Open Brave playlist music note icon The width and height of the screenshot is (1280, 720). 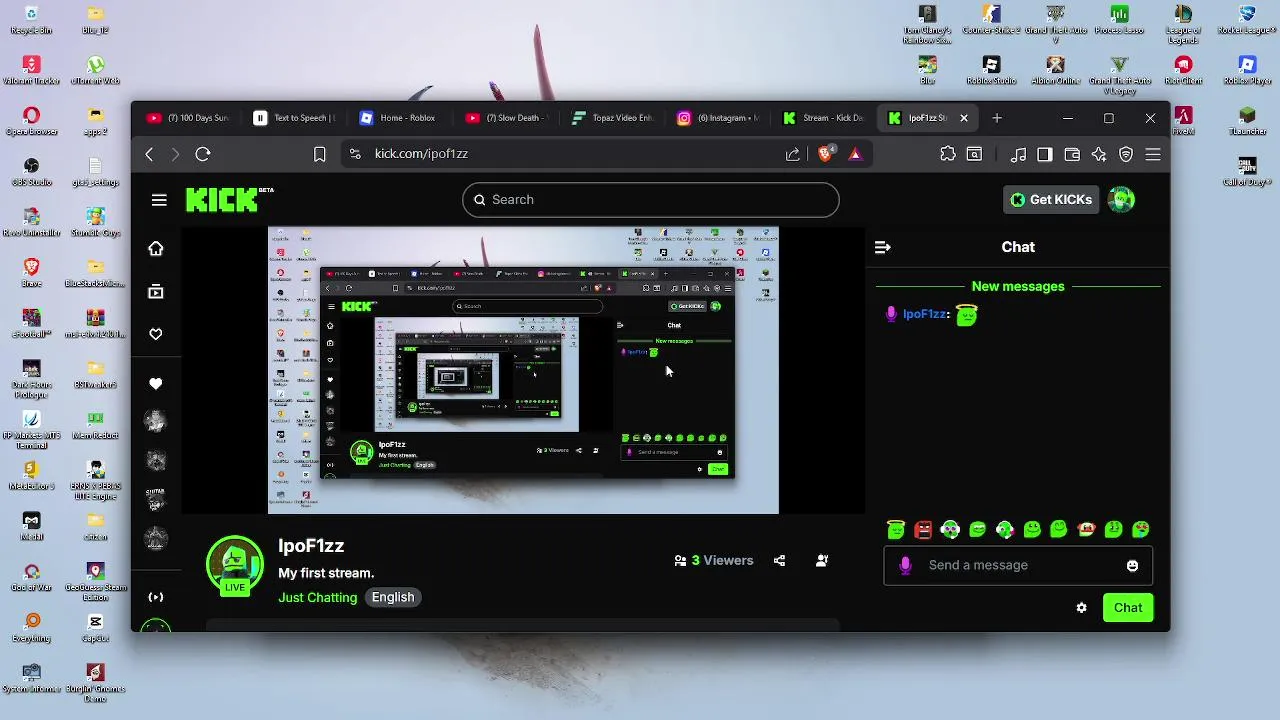click(x=1018, y=154)
